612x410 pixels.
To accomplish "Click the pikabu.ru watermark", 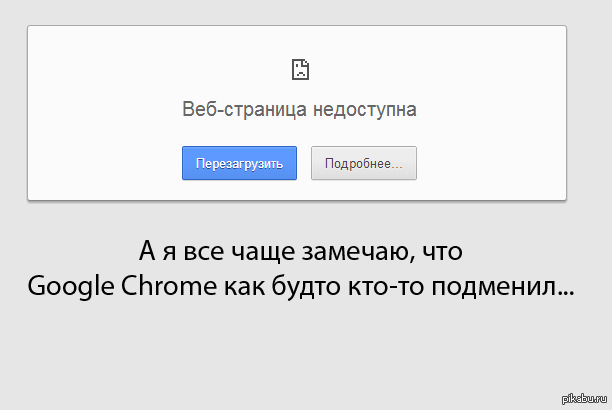I will click(582, 400).
